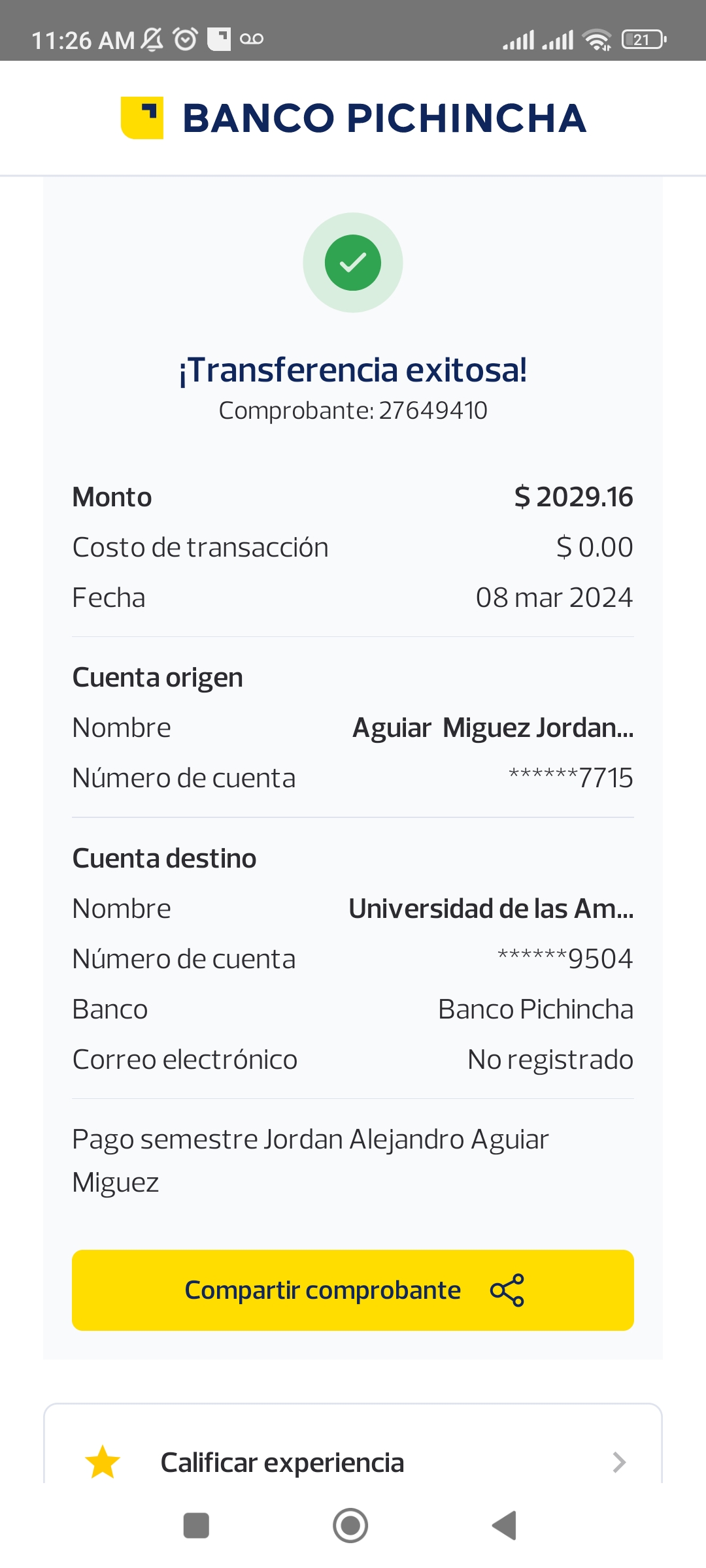Viewport: 706px width, 1568px height.
Task: Tap the truncated name Universidad de las Am...
Action: [491, 909]
